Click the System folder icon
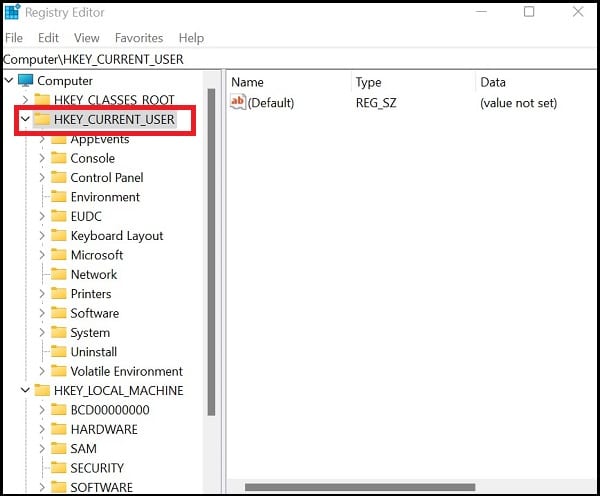The height and width of the screenshot is (496, 600). point(59,332)
